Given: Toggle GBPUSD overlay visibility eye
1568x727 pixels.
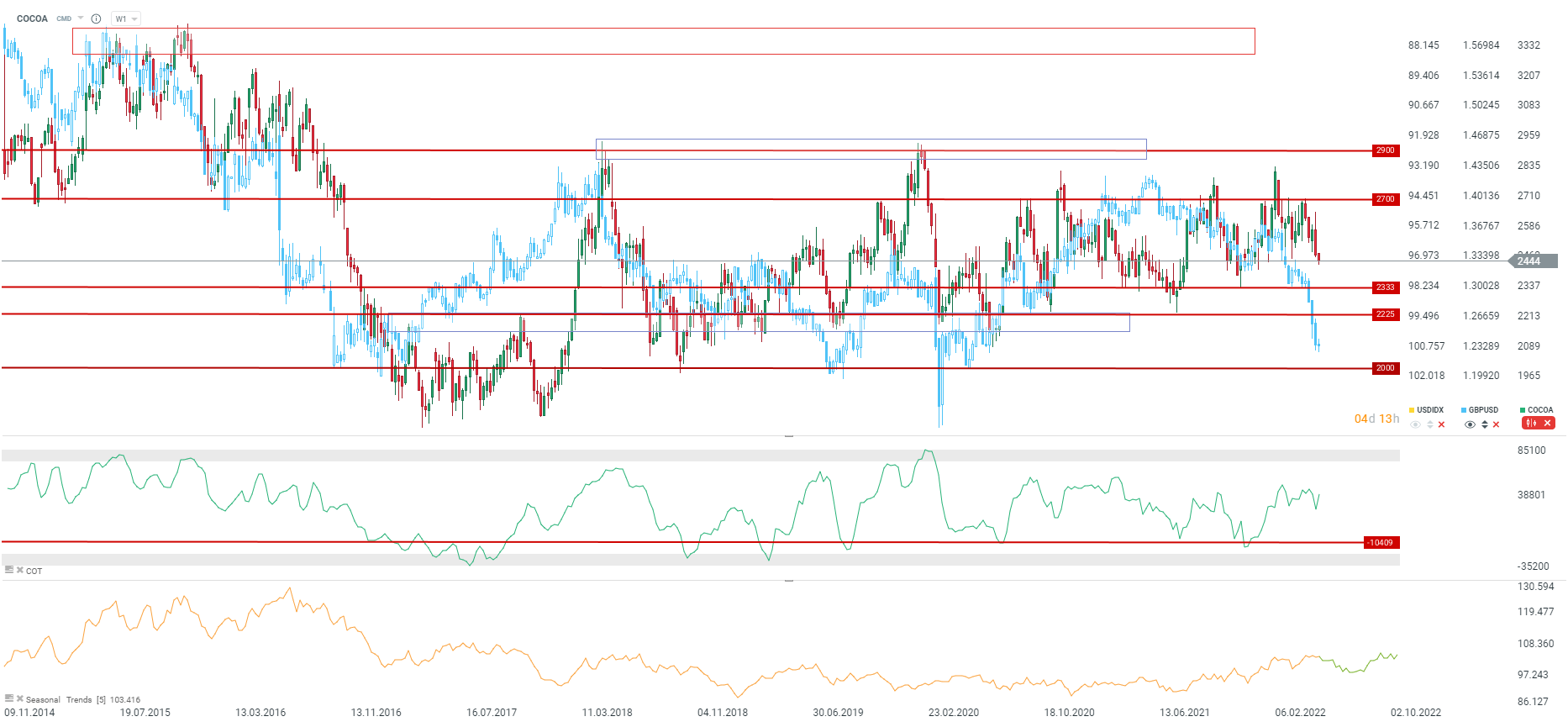Looking at the screenshot, I should tap(1470, 424).
